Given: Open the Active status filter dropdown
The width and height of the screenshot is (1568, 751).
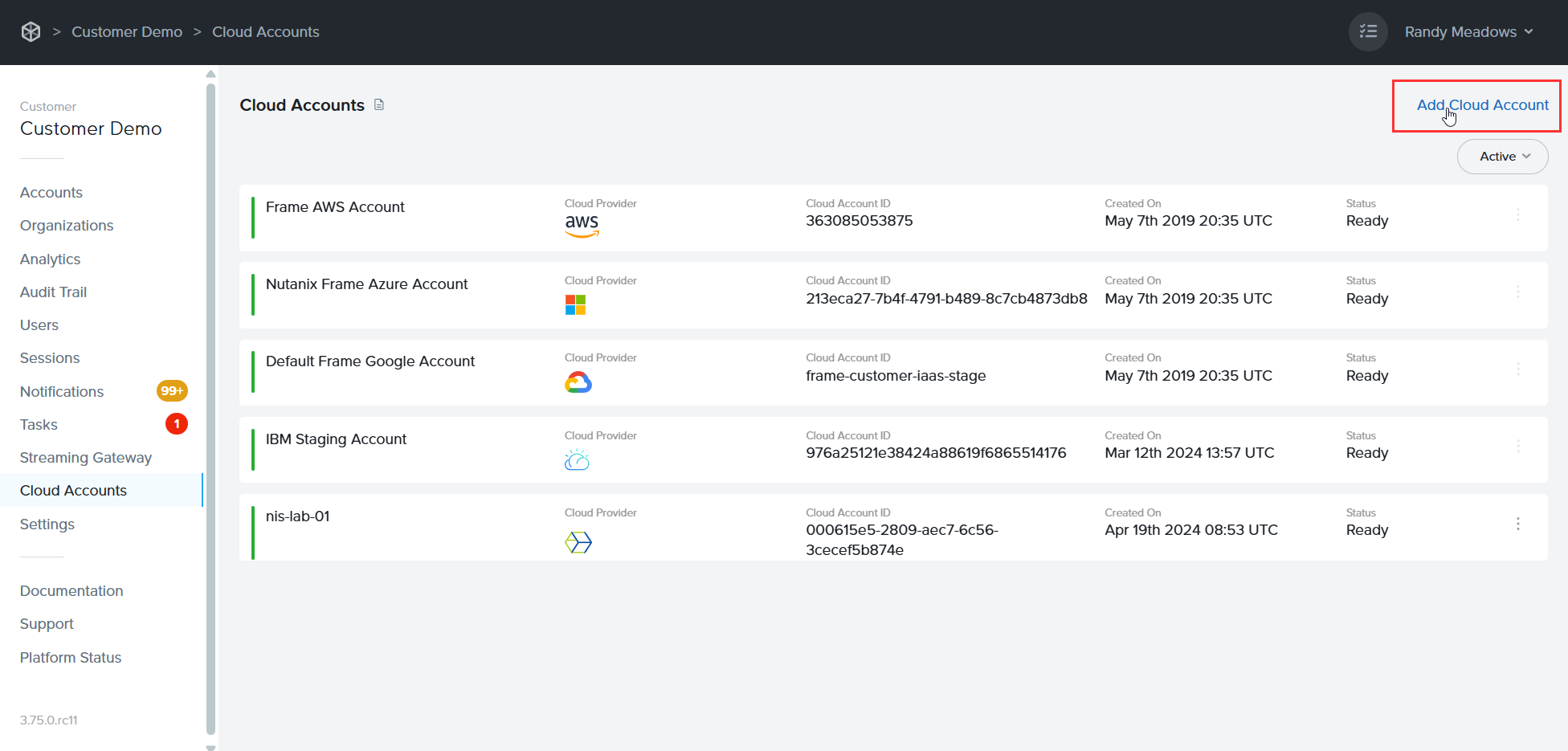Looking at the screenshot, I should [x=1501, y=156].
